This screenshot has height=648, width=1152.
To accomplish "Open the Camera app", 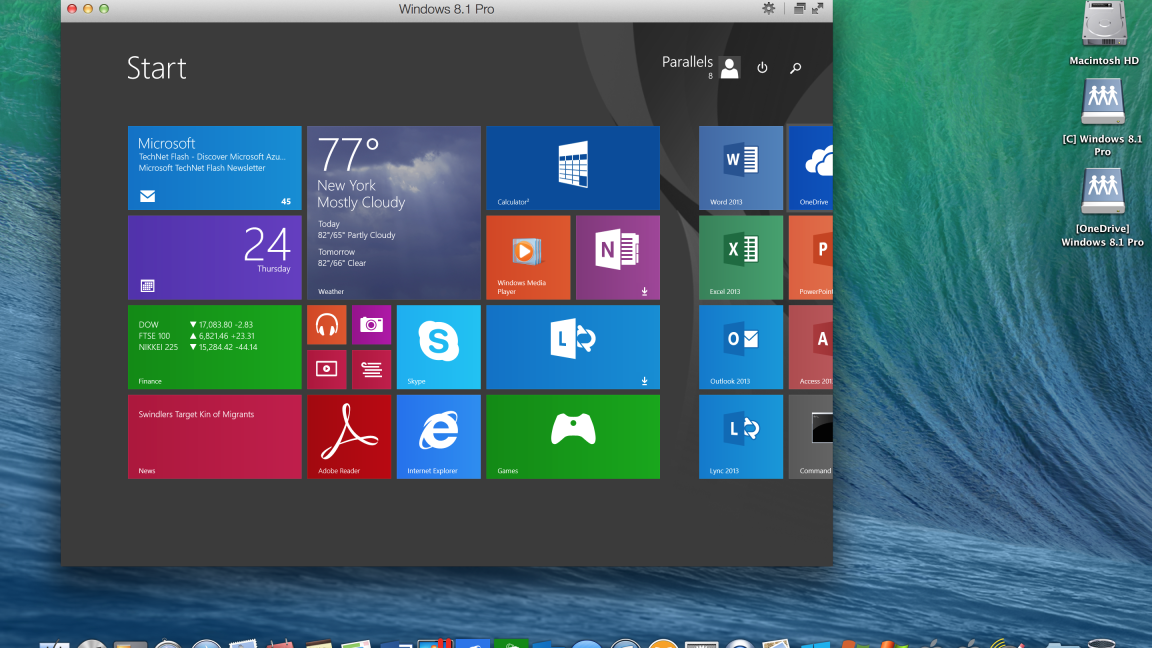I will pyautogui.click(x=371, y=324).
